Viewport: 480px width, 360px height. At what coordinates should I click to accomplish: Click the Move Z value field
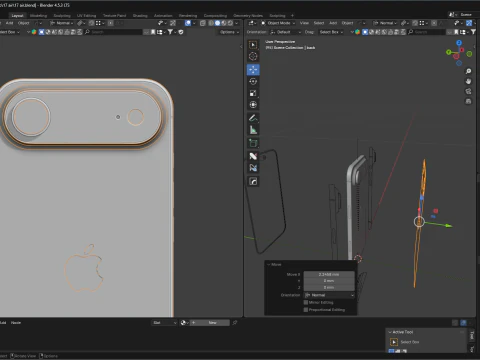pos(329,287)
